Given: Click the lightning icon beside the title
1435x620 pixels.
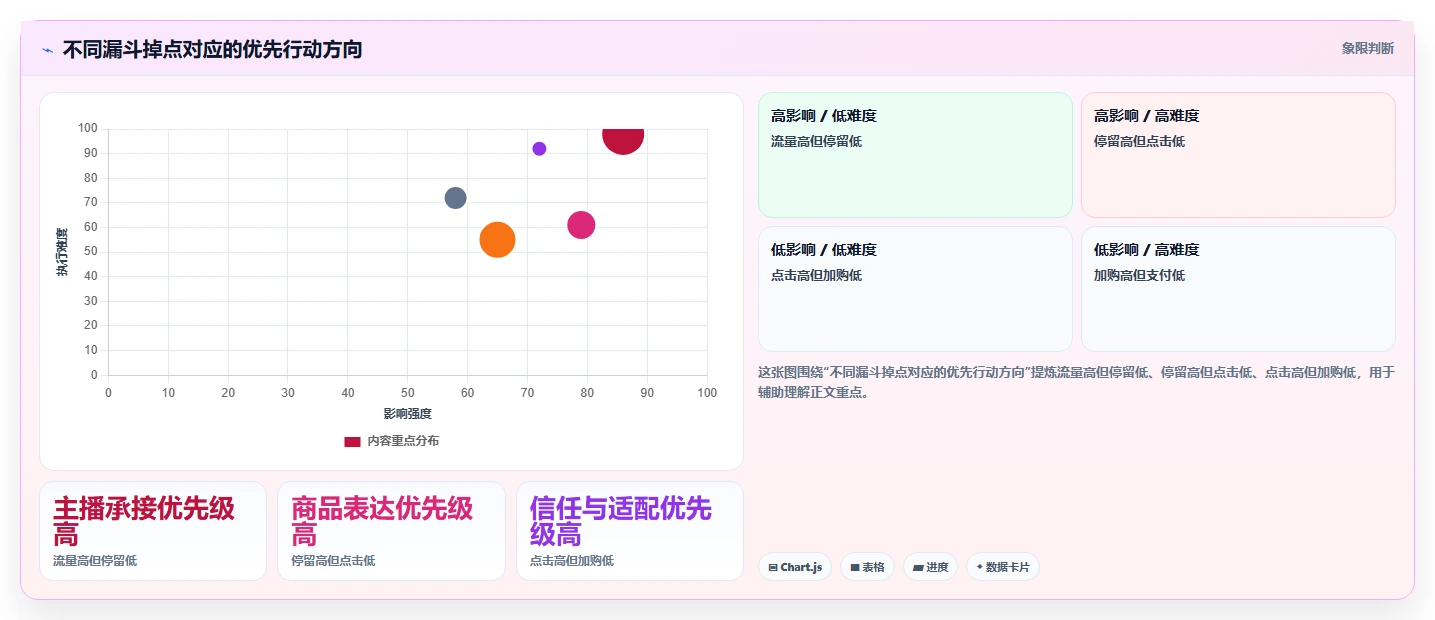Looking at the screenshot, I should point(47,49).
